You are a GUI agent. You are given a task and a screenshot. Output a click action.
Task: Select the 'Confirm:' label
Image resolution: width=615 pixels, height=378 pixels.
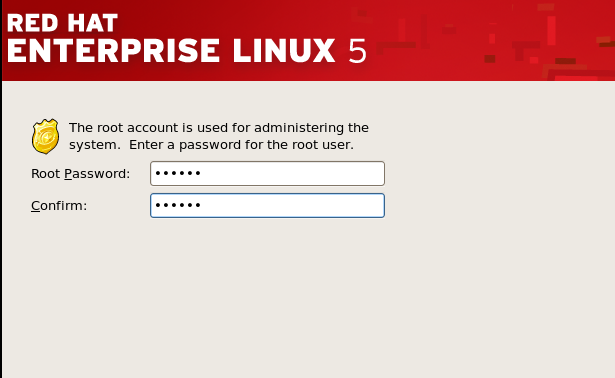[x=59, y=205]
